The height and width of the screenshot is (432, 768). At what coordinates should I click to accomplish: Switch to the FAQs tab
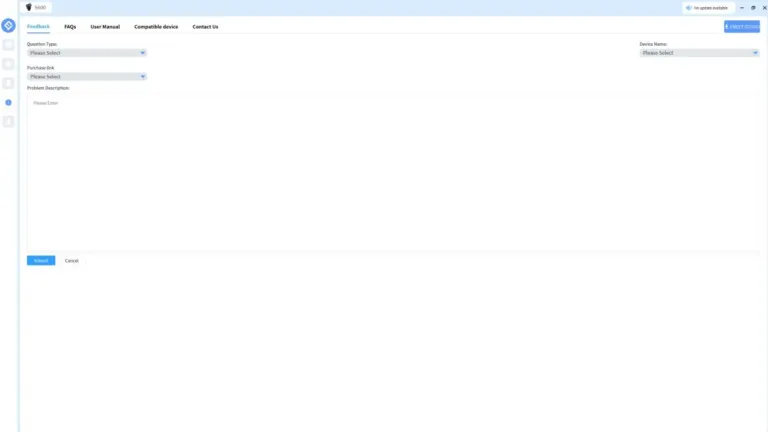70,27
